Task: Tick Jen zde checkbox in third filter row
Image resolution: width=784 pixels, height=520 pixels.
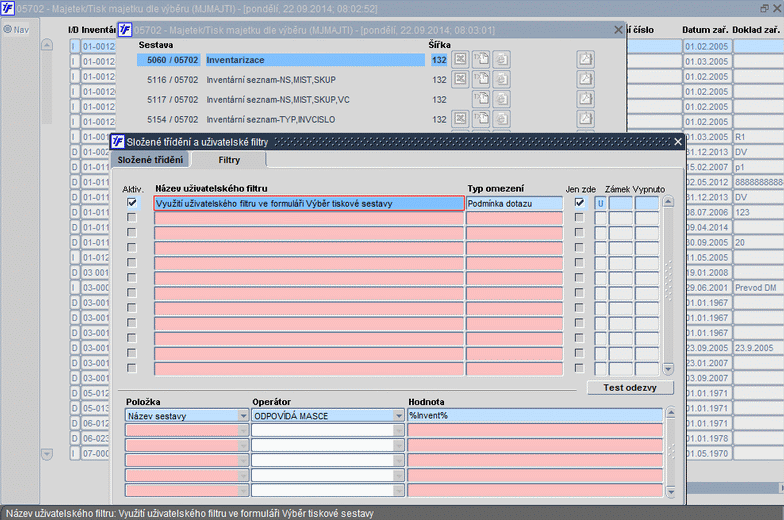Action: 579,232
